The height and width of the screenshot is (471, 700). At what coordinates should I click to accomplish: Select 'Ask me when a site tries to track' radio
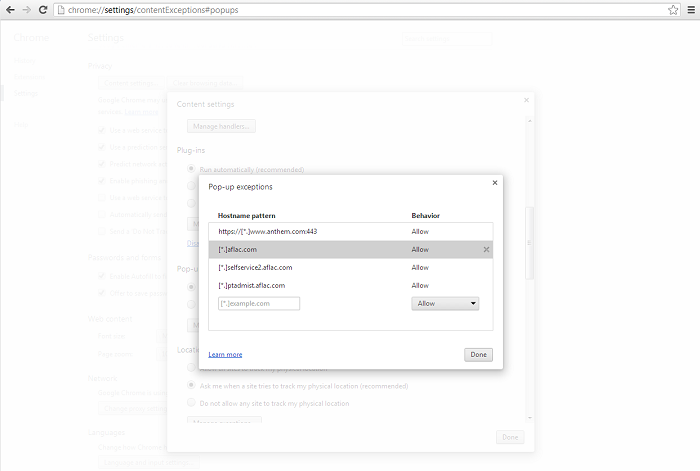coord(192,384)
